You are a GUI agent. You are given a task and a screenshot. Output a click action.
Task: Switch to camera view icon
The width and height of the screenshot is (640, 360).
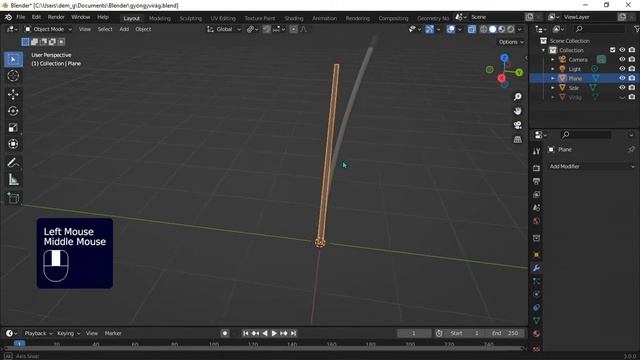click(518, 125)
